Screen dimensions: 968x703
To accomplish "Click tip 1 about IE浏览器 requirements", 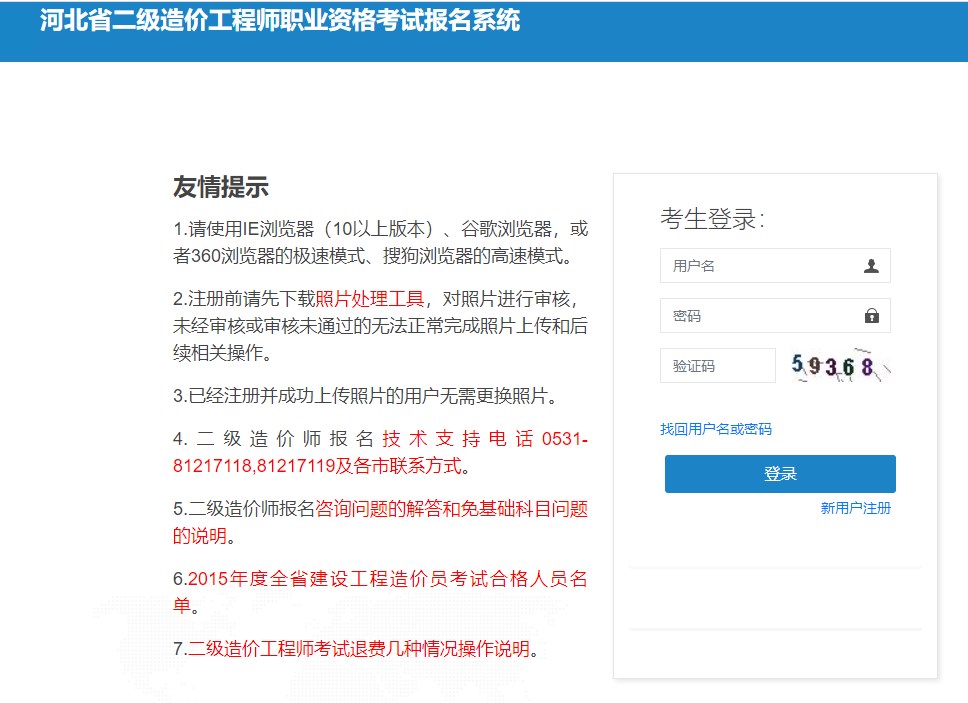I will pyautogui.click(x=380, y=242).
